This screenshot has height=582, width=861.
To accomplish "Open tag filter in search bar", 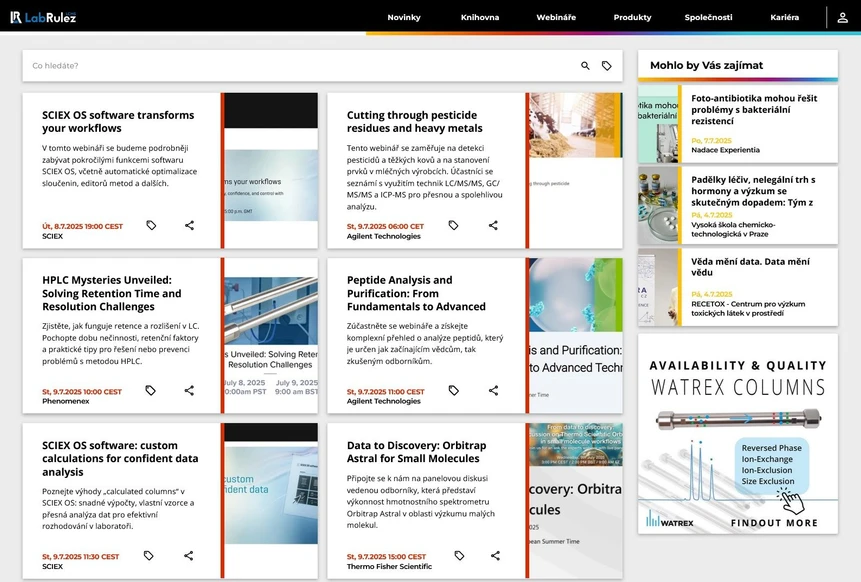I will click(x=607, y=66).
